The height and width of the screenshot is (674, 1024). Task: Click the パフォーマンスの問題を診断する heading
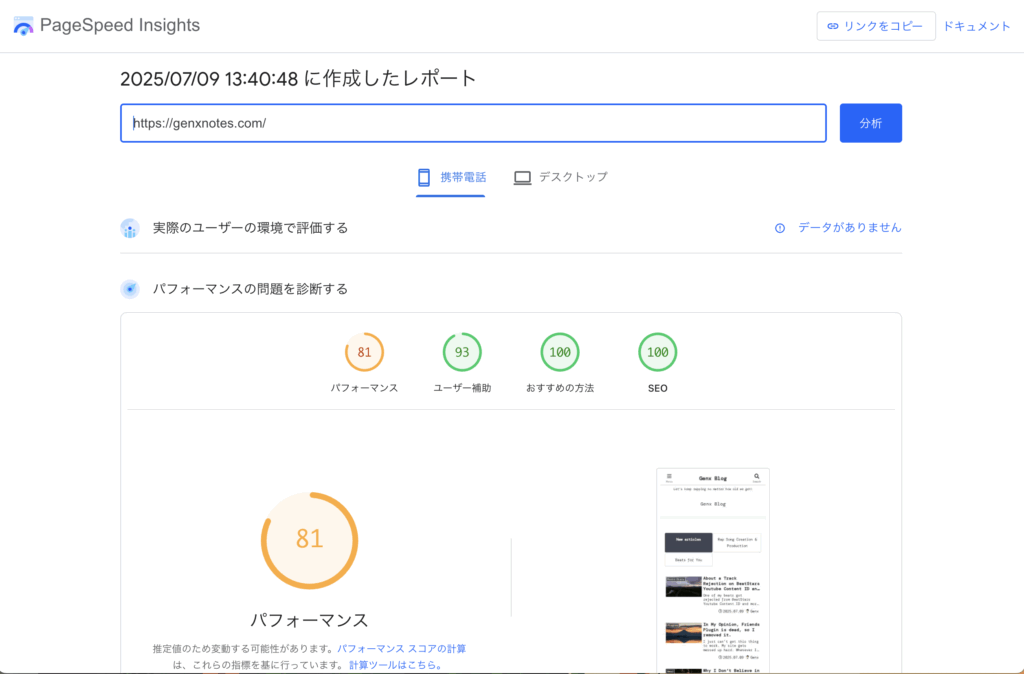click(250, 289)
